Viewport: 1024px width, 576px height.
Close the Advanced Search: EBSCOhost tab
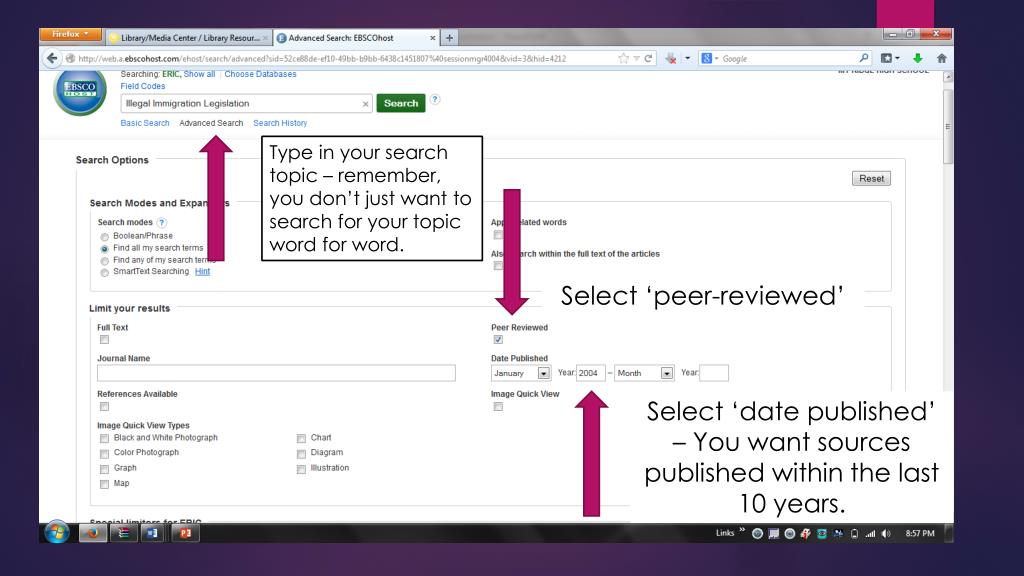point(432,38)
